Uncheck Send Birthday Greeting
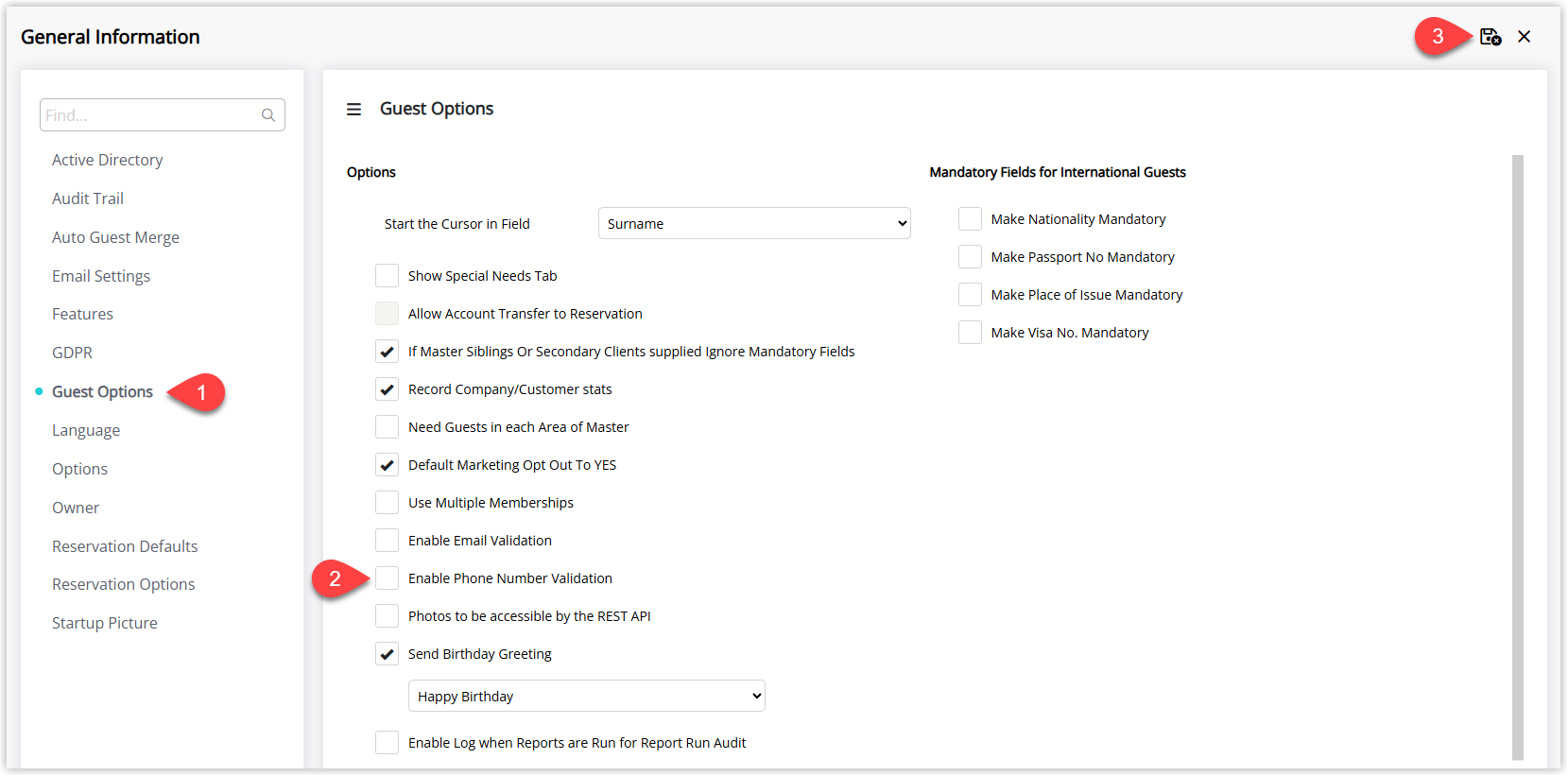 (387, 654)
